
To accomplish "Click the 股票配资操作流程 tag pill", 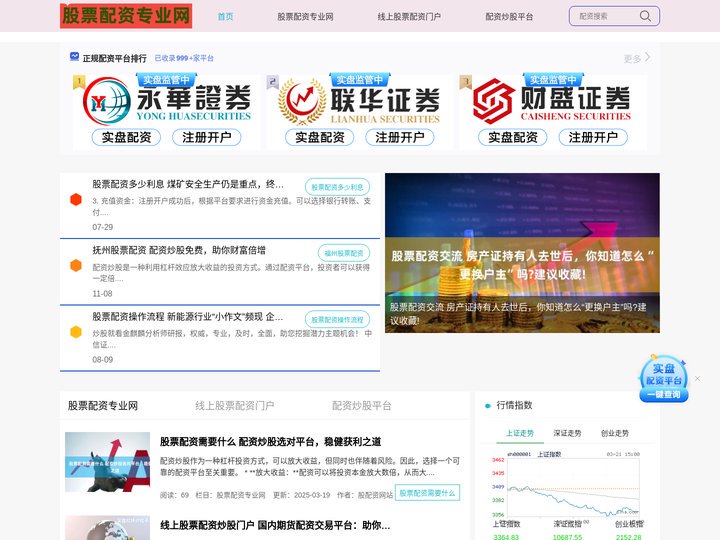I will (x=338, y=319).
